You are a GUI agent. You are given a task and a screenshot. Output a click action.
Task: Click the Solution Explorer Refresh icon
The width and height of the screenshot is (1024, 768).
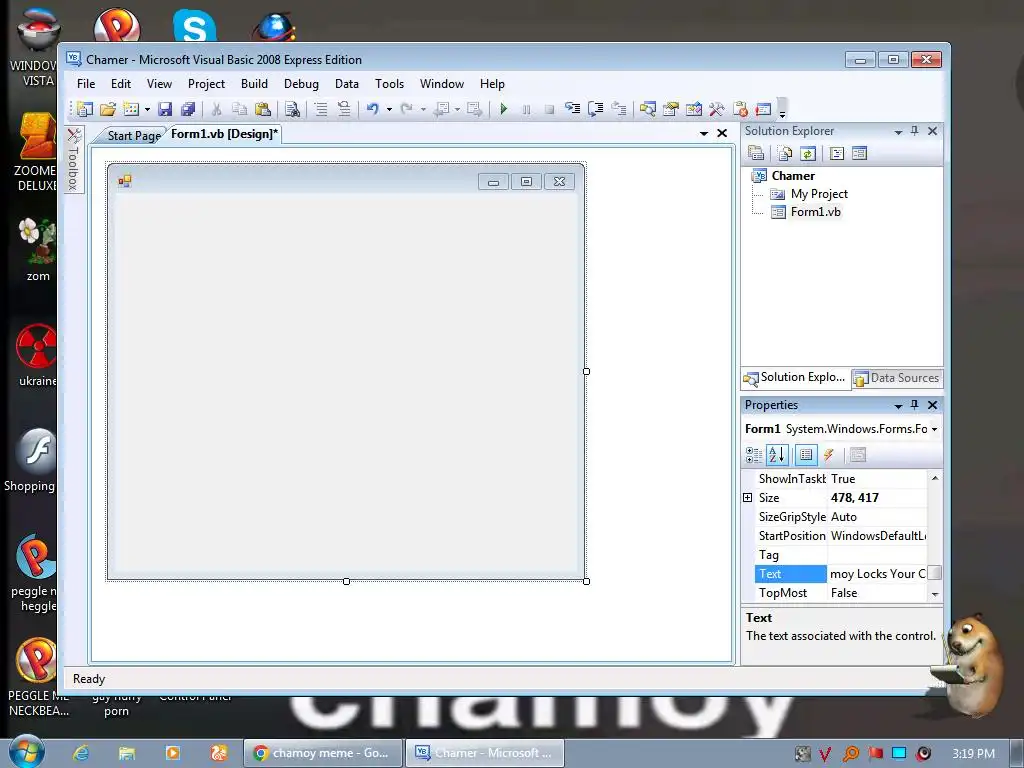[x=808, y=153]
